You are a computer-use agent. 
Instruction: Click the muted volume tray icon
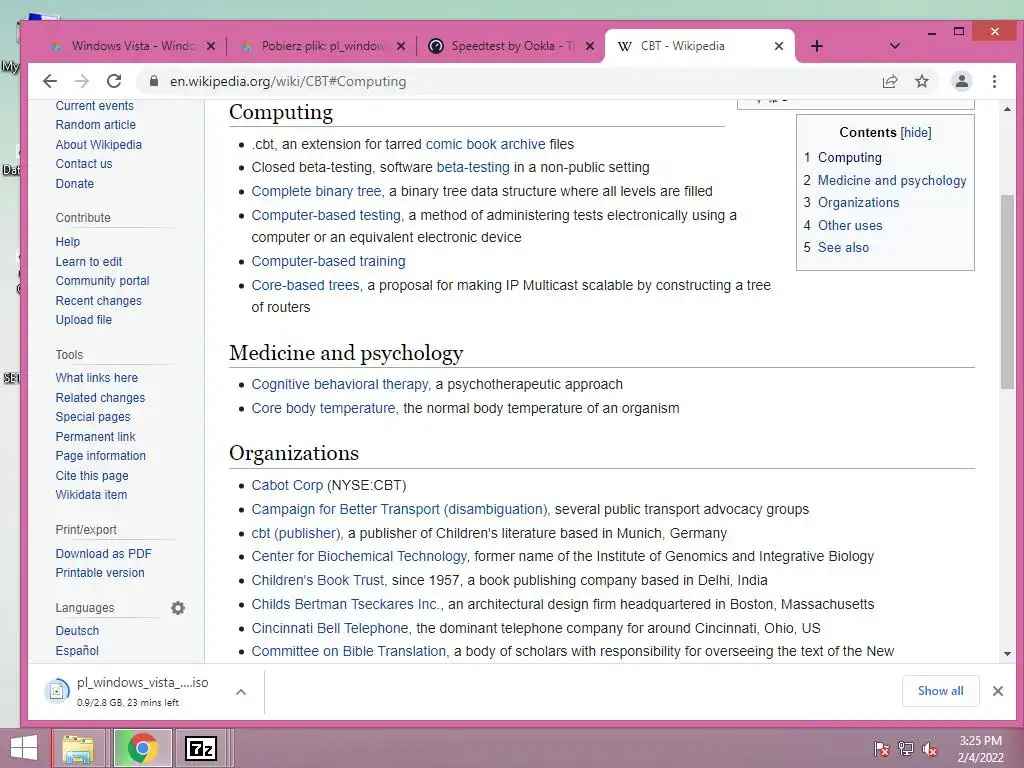(x=929, y=749)
